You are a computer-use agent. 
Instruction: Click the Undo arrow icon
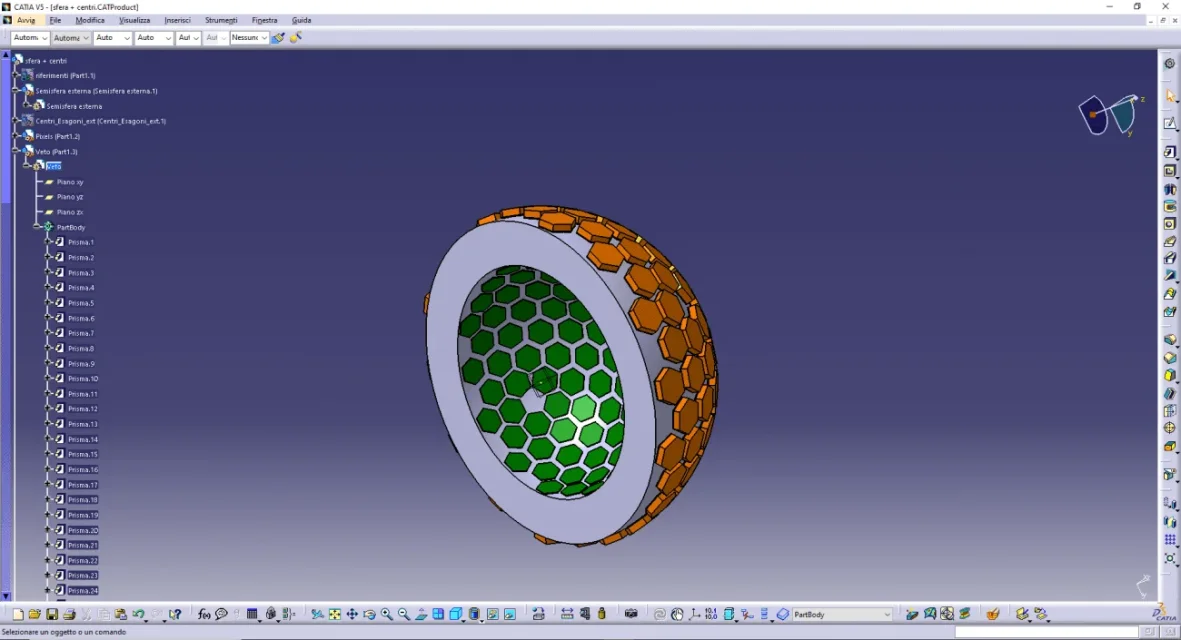point(138,614)
